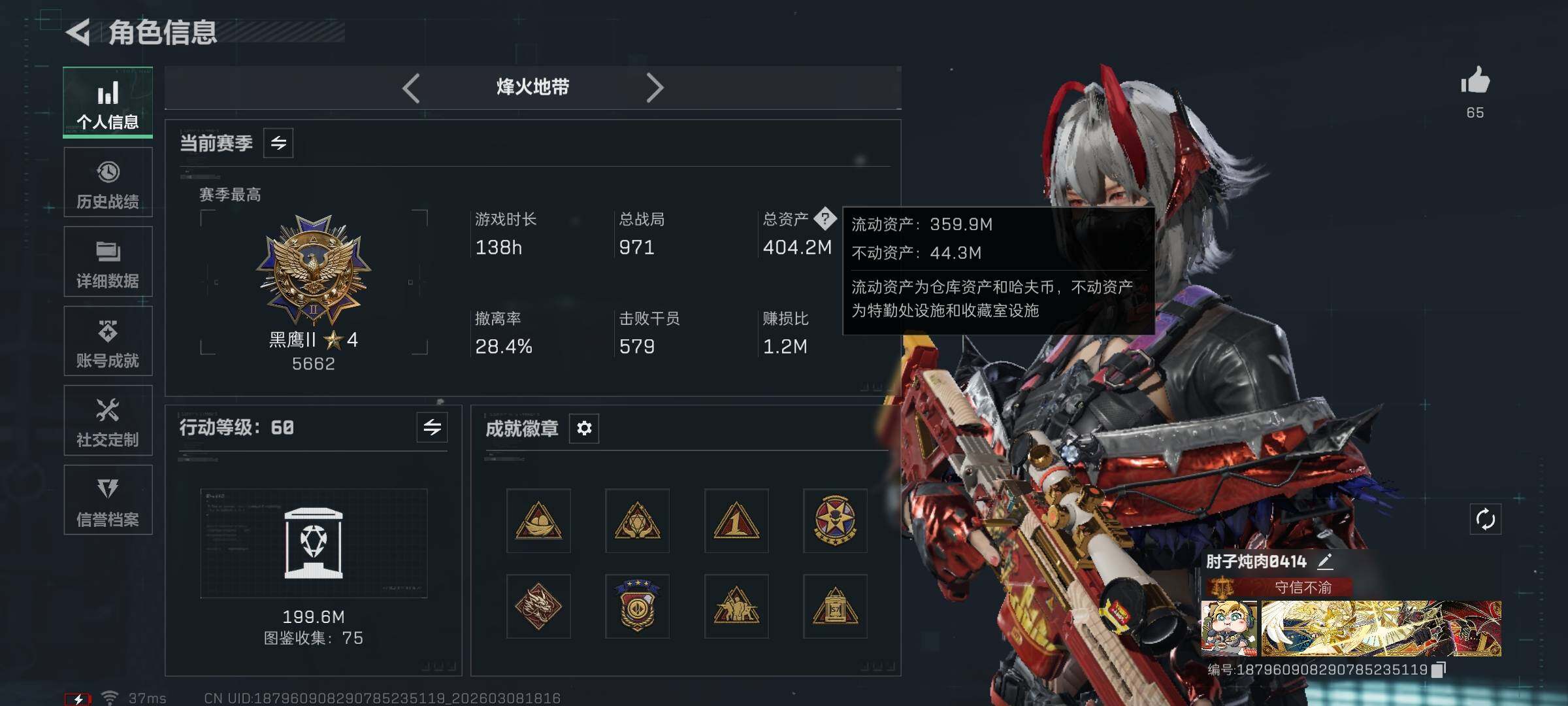Screen dimensions: 1568x706
Task: Open the collection showcase thumbnail showing 199.6M
Action: point(314,543)
